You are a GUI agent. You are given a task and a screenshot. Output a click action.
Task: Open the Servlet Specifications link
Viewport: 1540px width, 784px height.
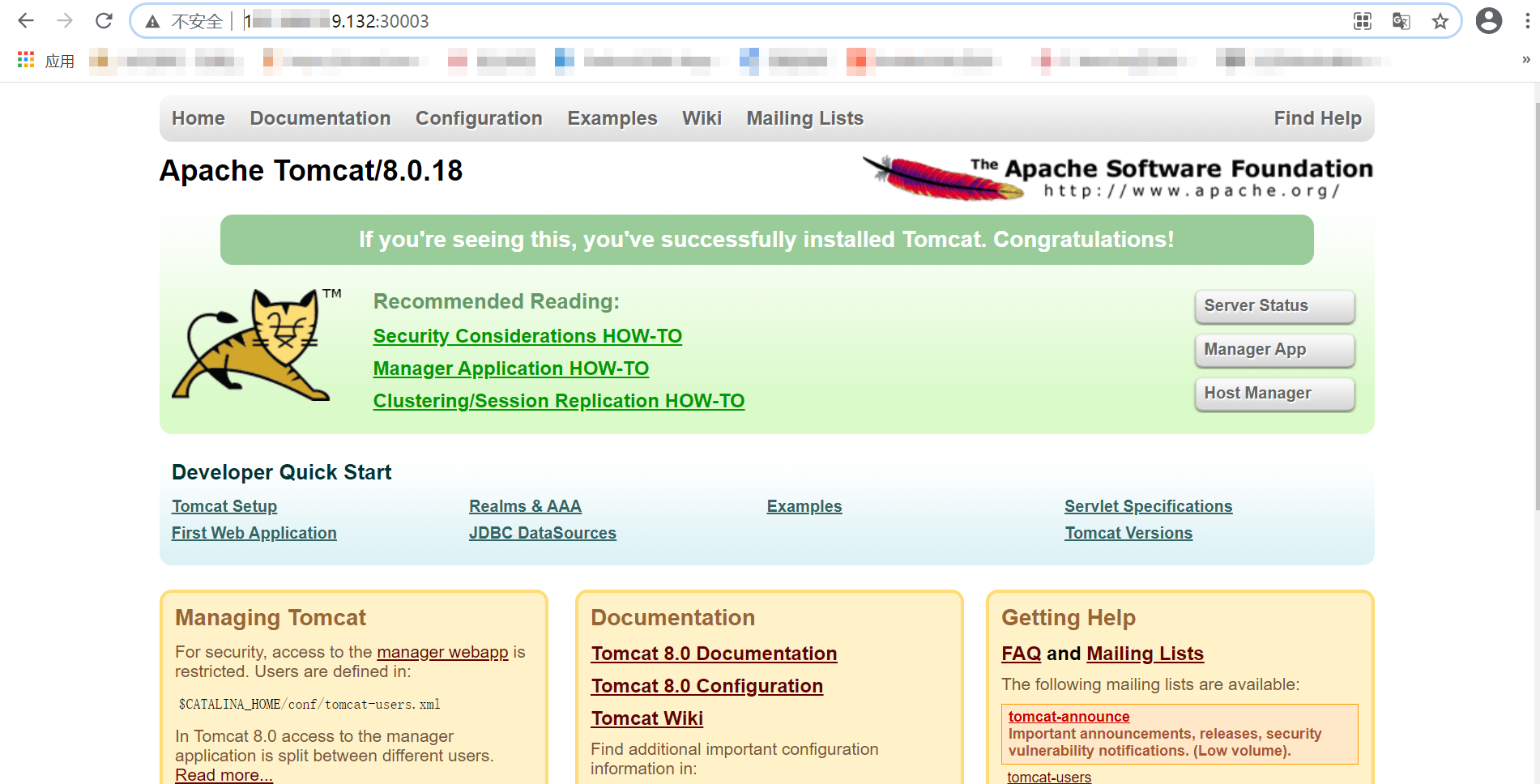click(1149, 506)
